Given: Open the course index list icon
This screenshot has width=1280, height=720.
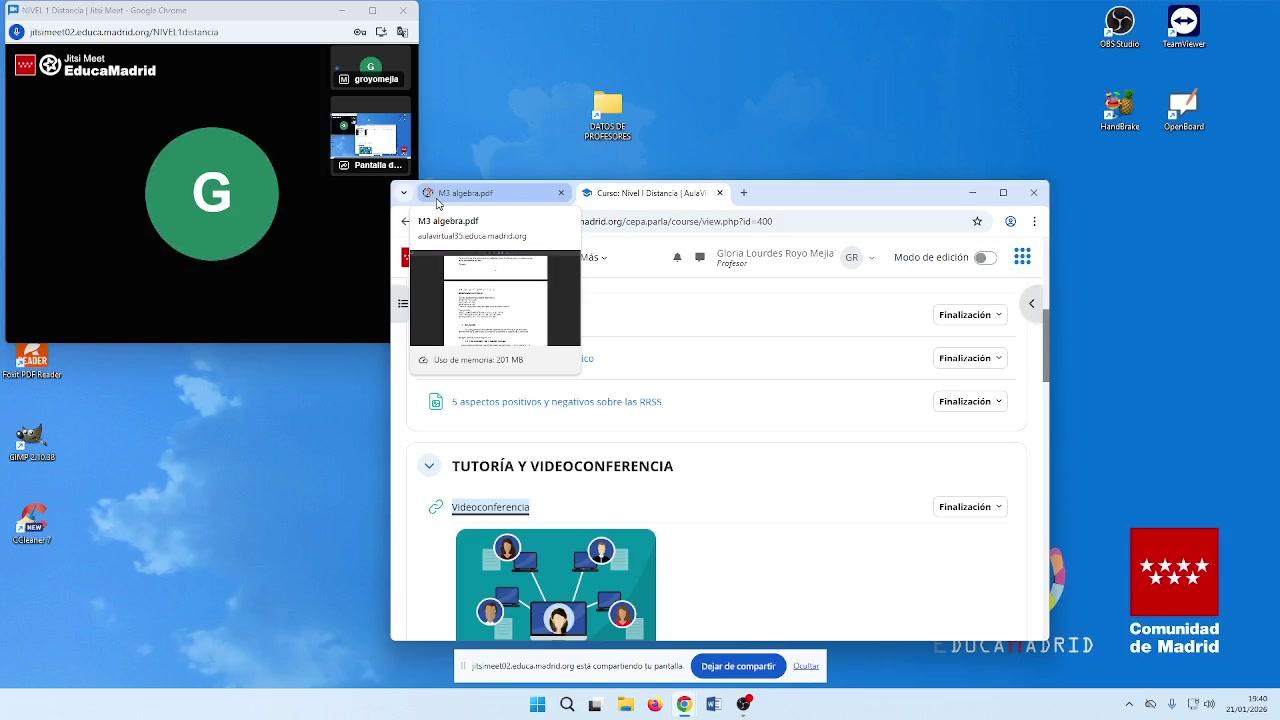Looking at the screenshot, I should 403,304.
